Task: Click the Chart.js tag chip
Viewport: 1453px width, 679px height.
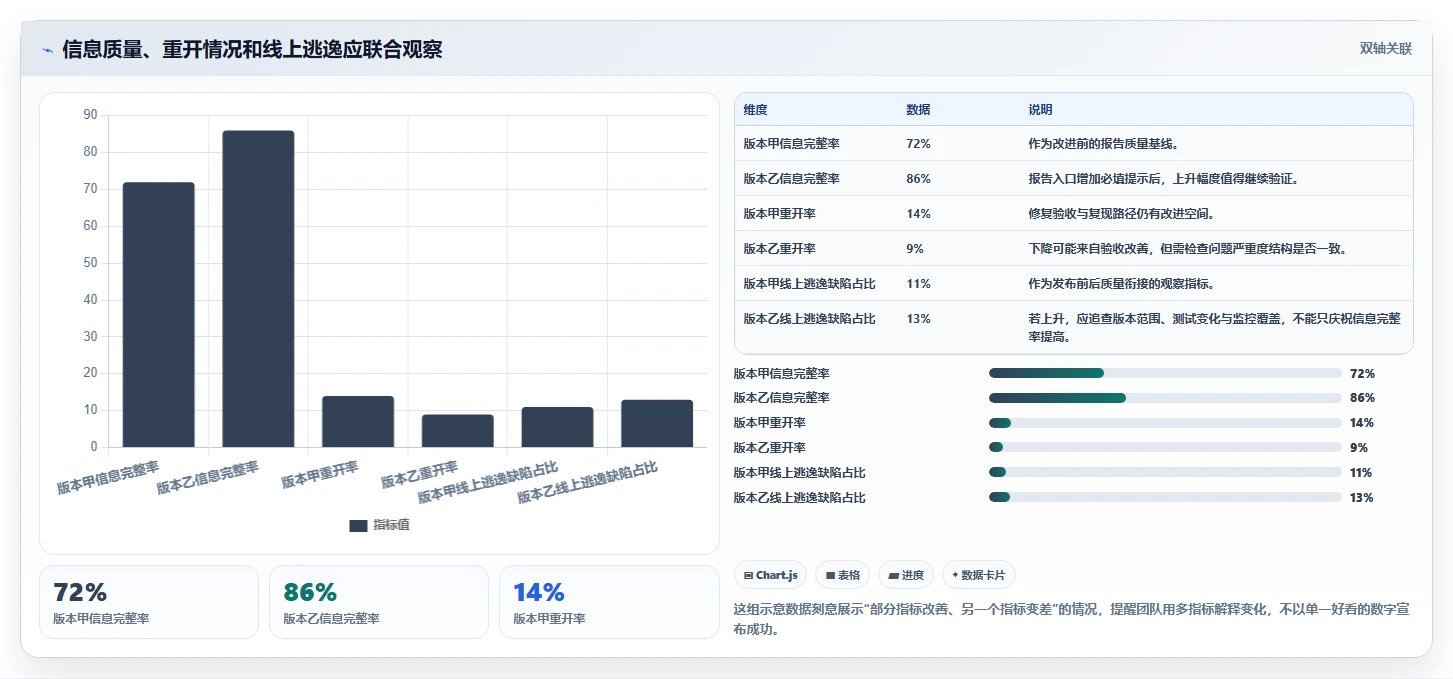Action: (771, 575)
